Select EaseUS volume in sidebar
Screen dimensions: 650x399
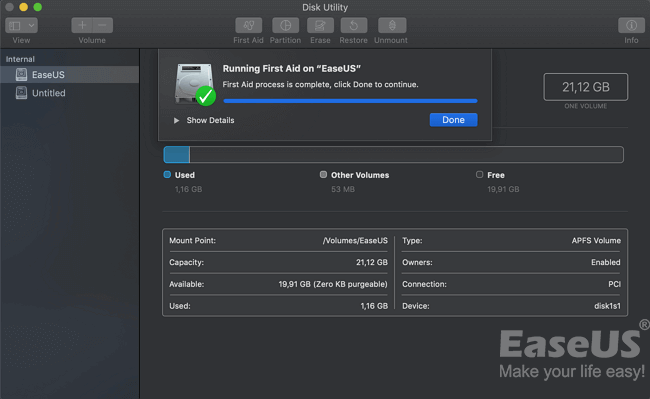(x=70, y=75)
